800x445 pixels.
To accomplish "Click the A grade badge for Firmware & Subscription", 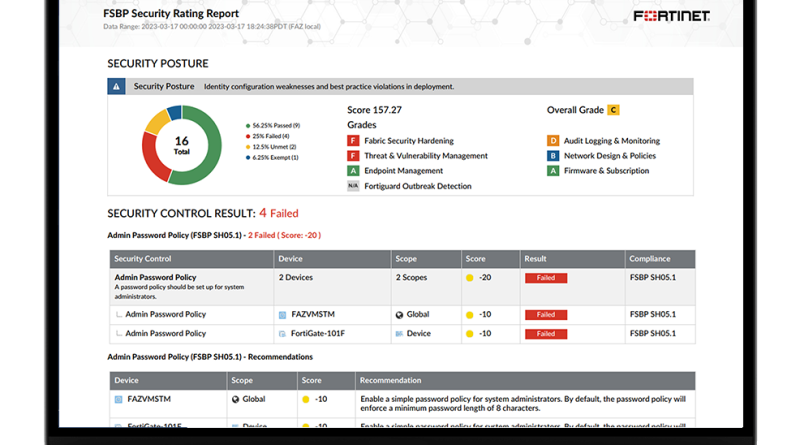I will [x=553, y=171].
